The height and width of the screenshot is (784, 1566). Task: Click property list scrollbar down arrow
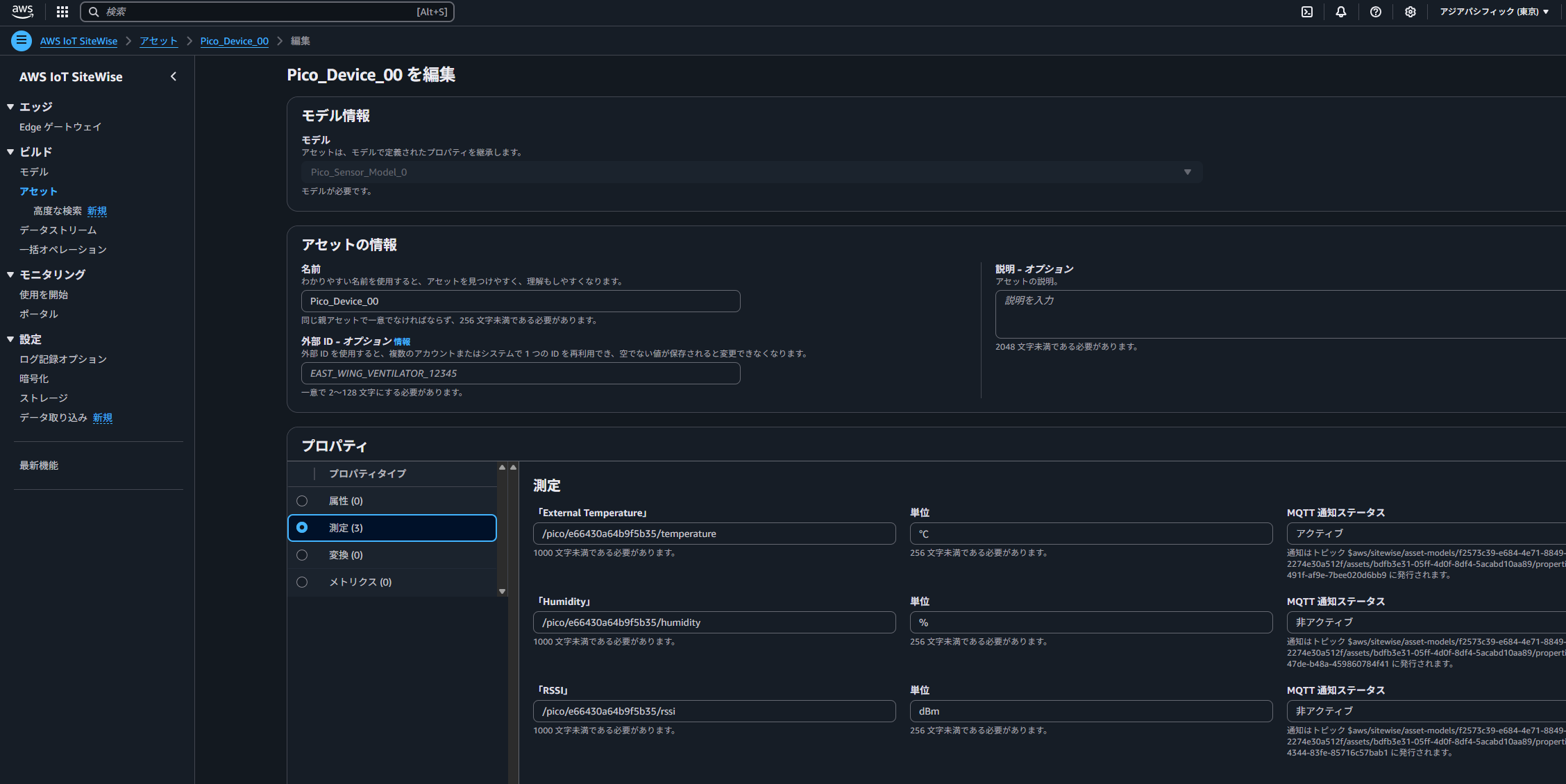click(x=502, y=591)
